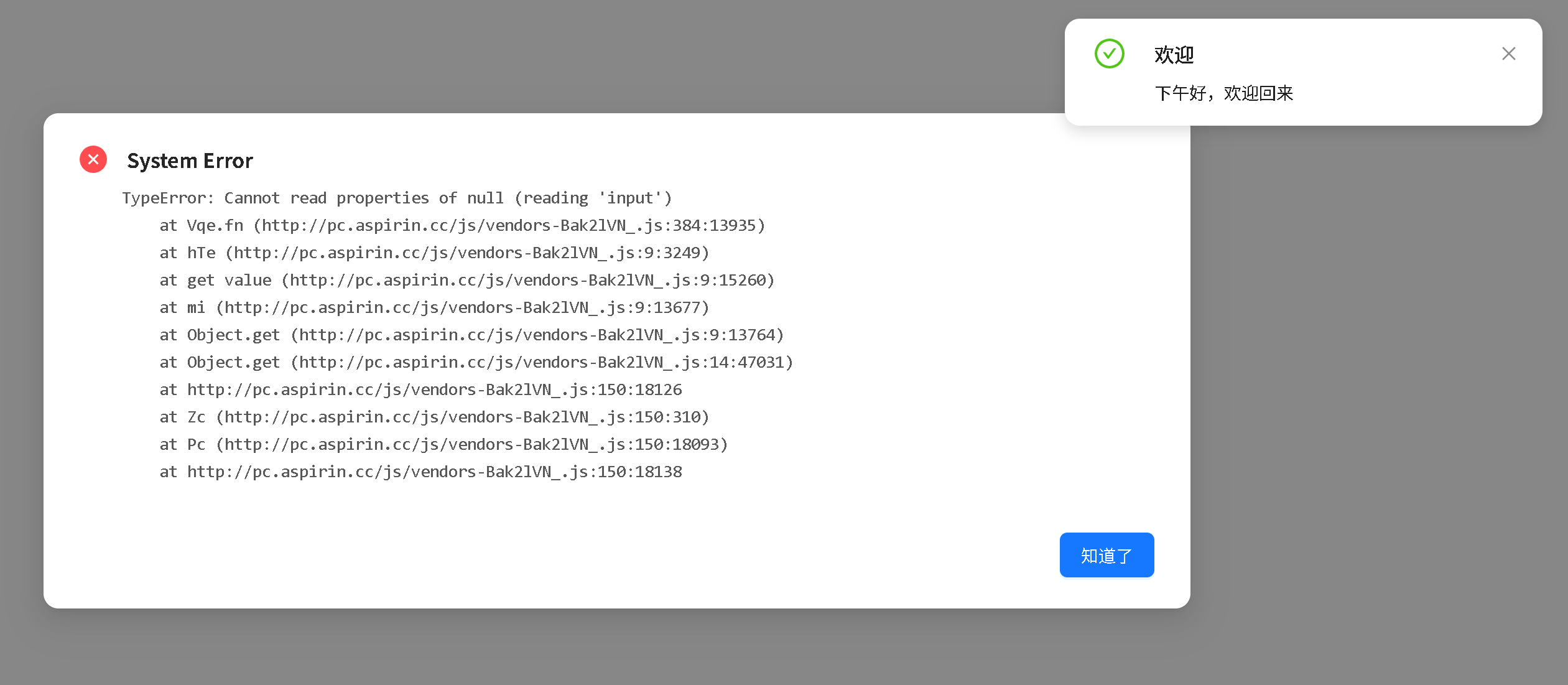Click the mi stack trace line

[434, 307]
